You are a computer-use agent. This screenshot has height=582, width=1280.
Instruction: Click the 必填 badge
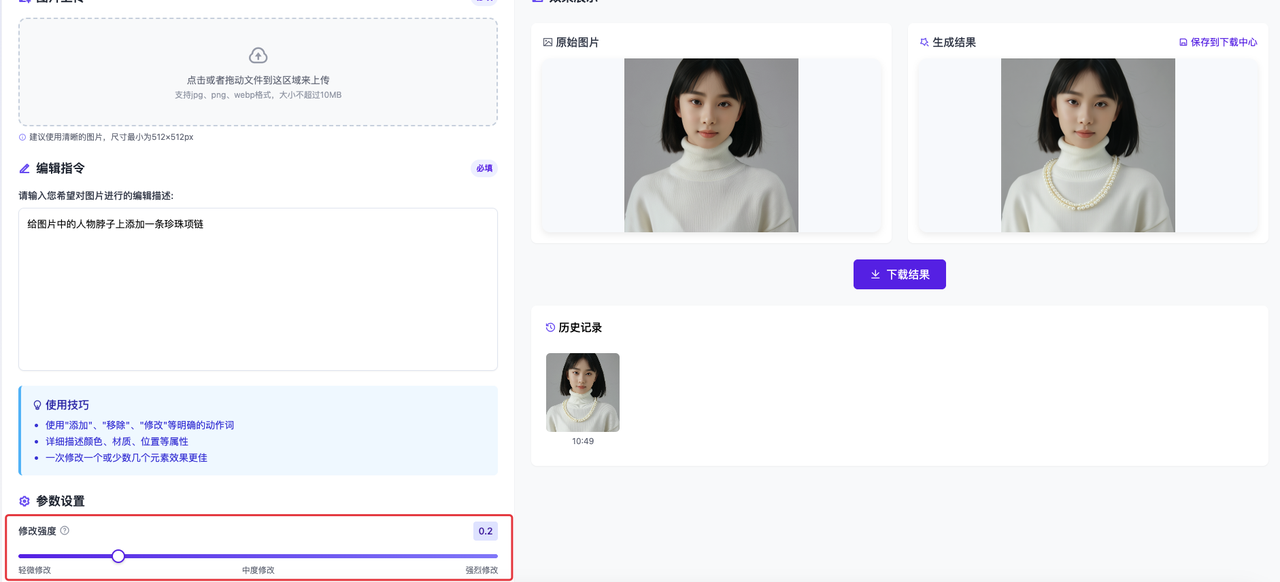pyautogui.click(x=483, y=168)
